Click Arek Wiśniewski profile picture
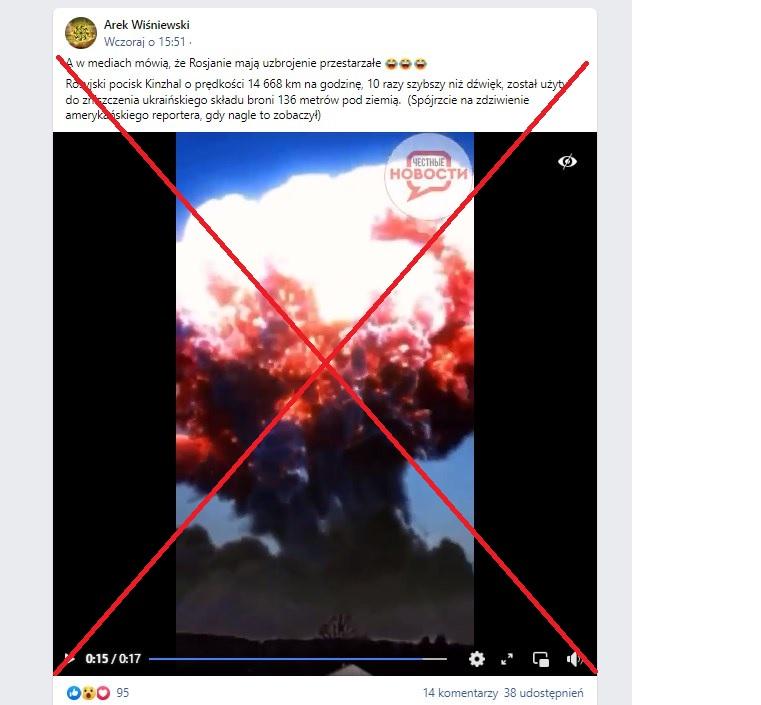Screen dimensions: 761x705 click(x=81, y=33)
